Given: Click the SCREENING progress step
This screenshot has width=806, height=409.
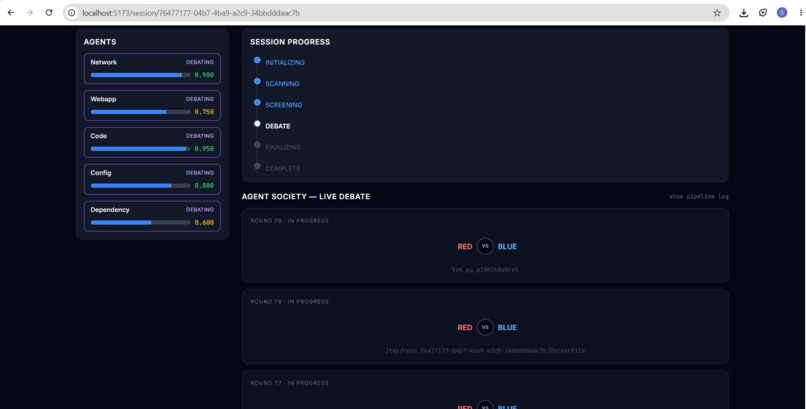Looking at the screenshot, I should point(284,105).
